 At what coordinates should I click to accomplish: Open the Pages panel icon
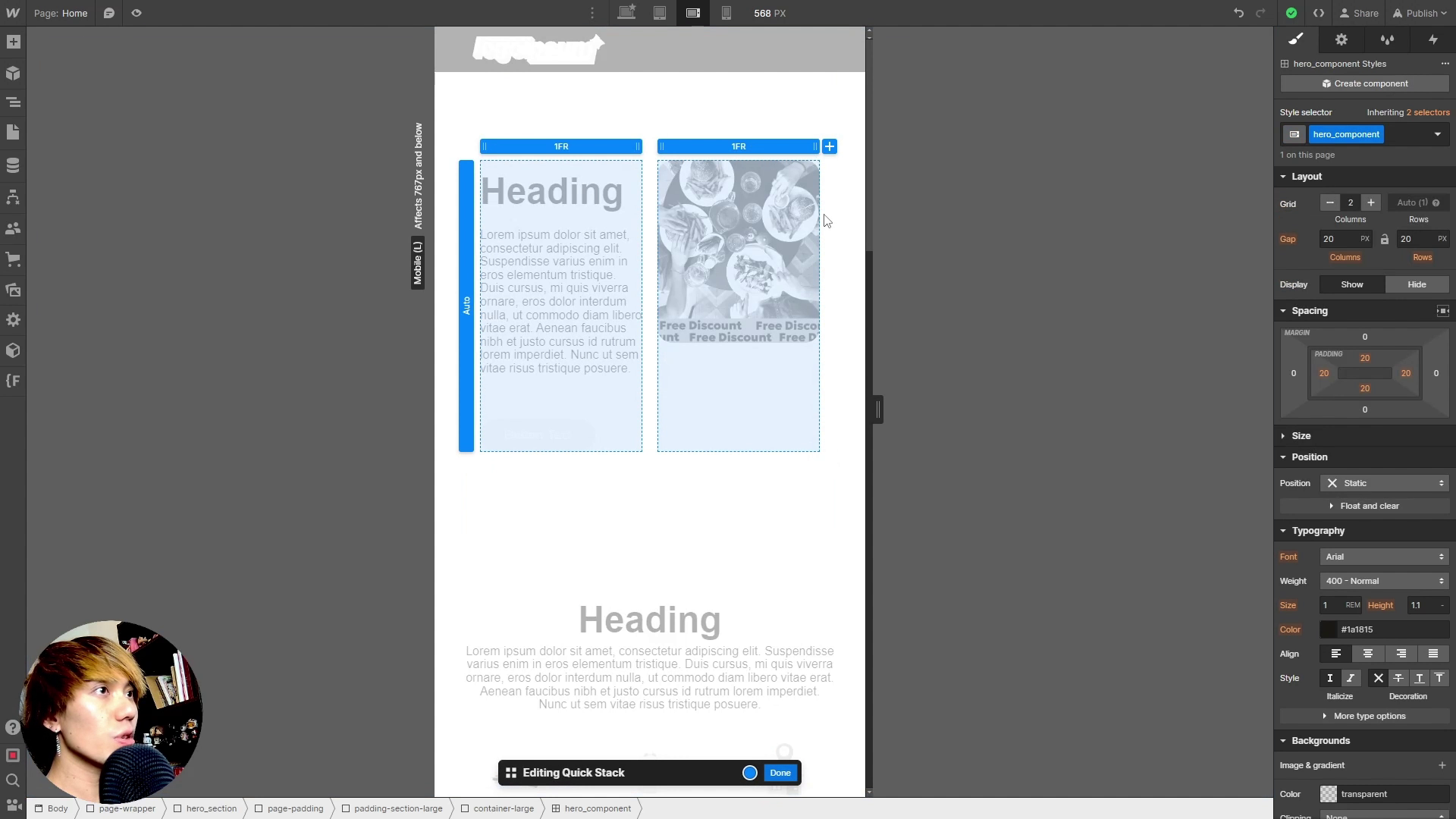[13, 133]
